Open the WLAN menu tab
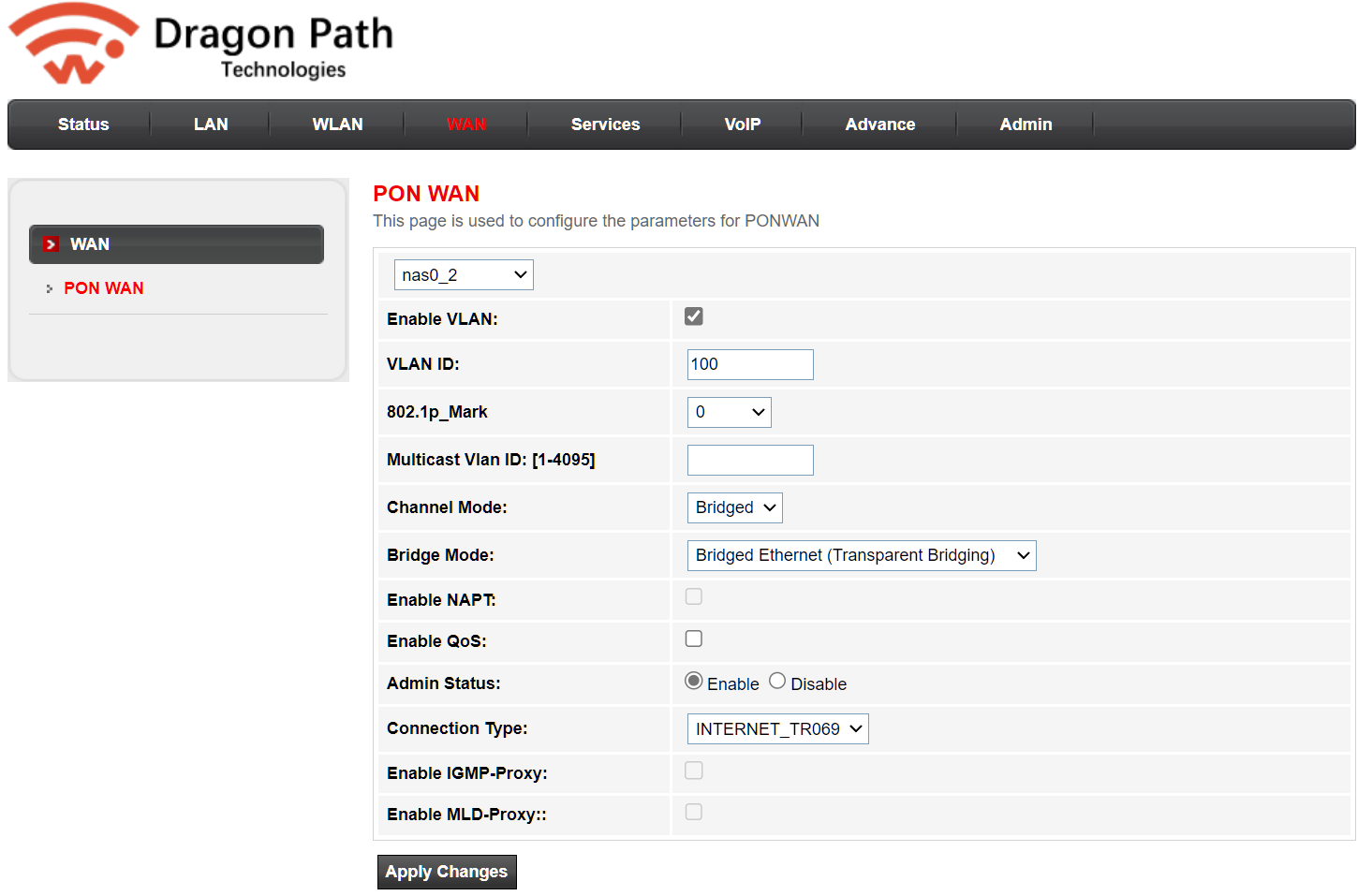The width and height of the screenshot is (1358, 896). point(337,125)
